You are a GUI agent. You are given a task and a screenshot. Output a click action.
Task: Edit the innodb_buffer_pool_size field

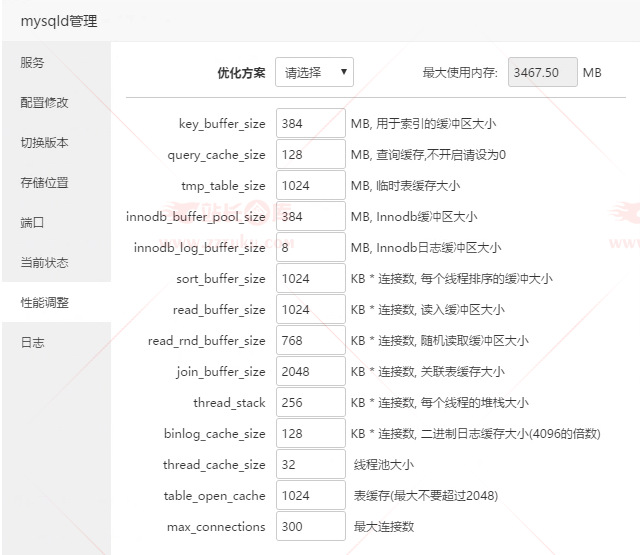tap(310, 217)
